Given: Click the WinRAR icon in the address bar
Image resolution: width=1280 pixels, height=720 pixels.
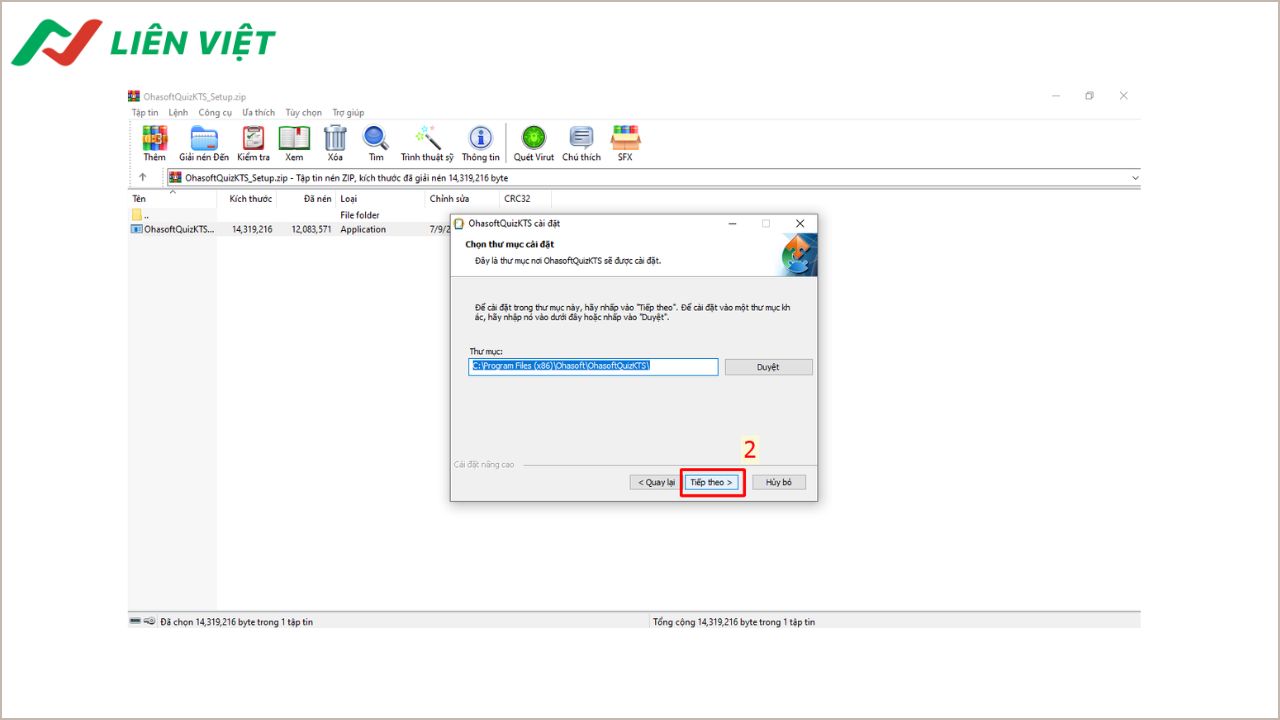Looking at the screenshot, I should [175, 177].
